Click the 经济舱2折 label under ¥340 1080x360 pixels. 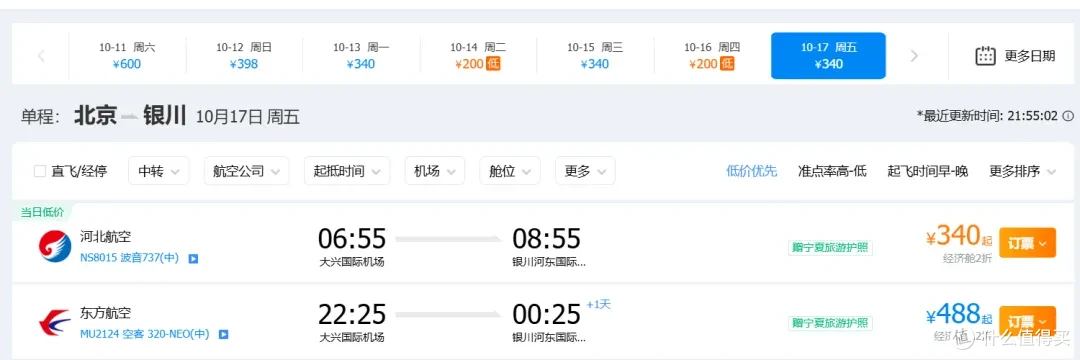968,259
